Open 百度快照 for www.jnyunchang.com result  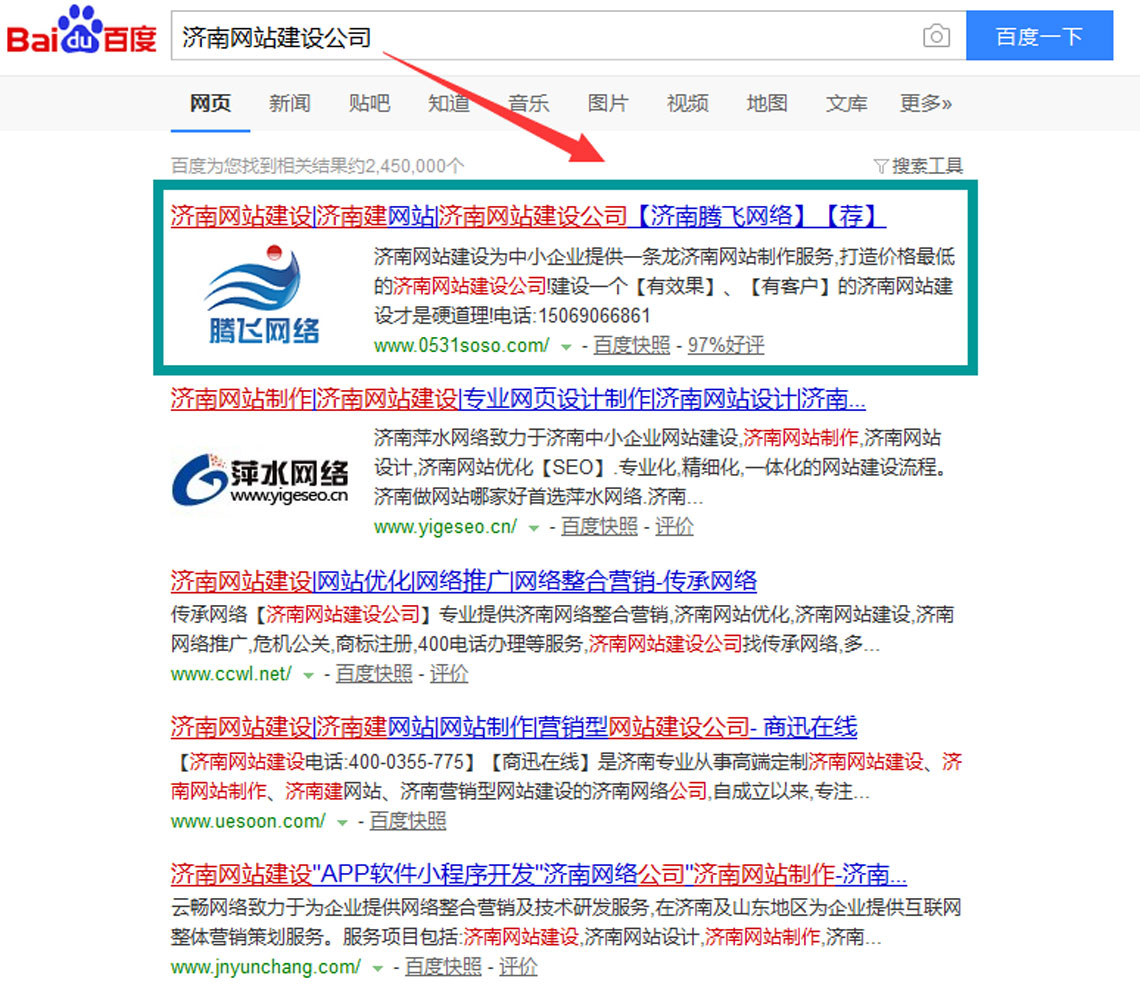point(443,967)
